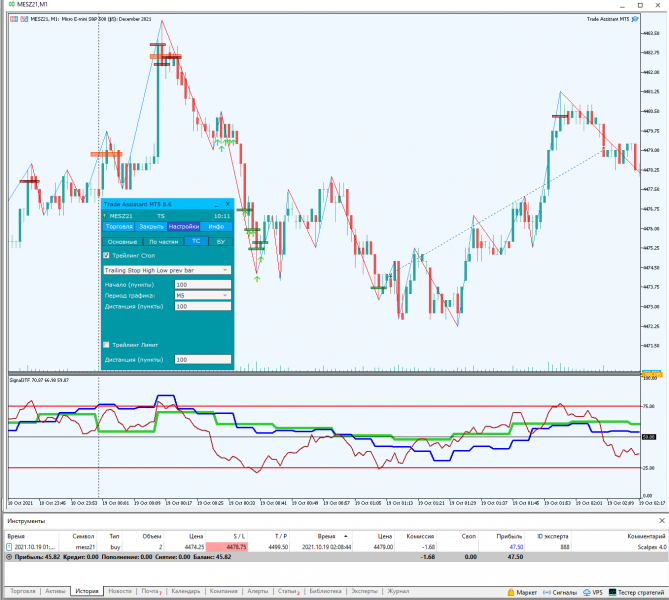Open the Маркет icon in status area
The height and width of the screenshot is (600, 669).
(511, 592)
